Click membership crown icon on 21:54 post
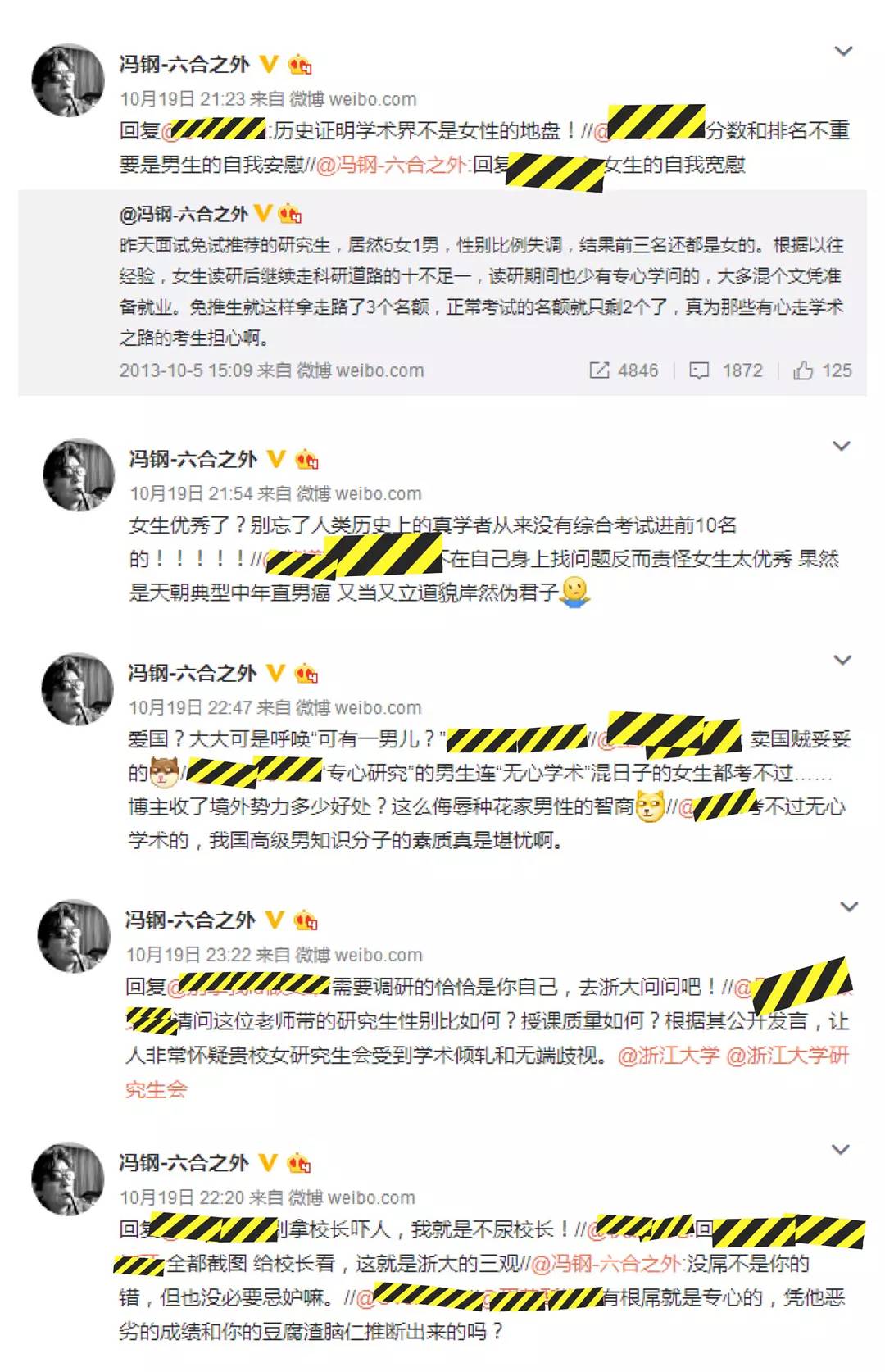The image size is (885, 1372). (x=307, y=459)
